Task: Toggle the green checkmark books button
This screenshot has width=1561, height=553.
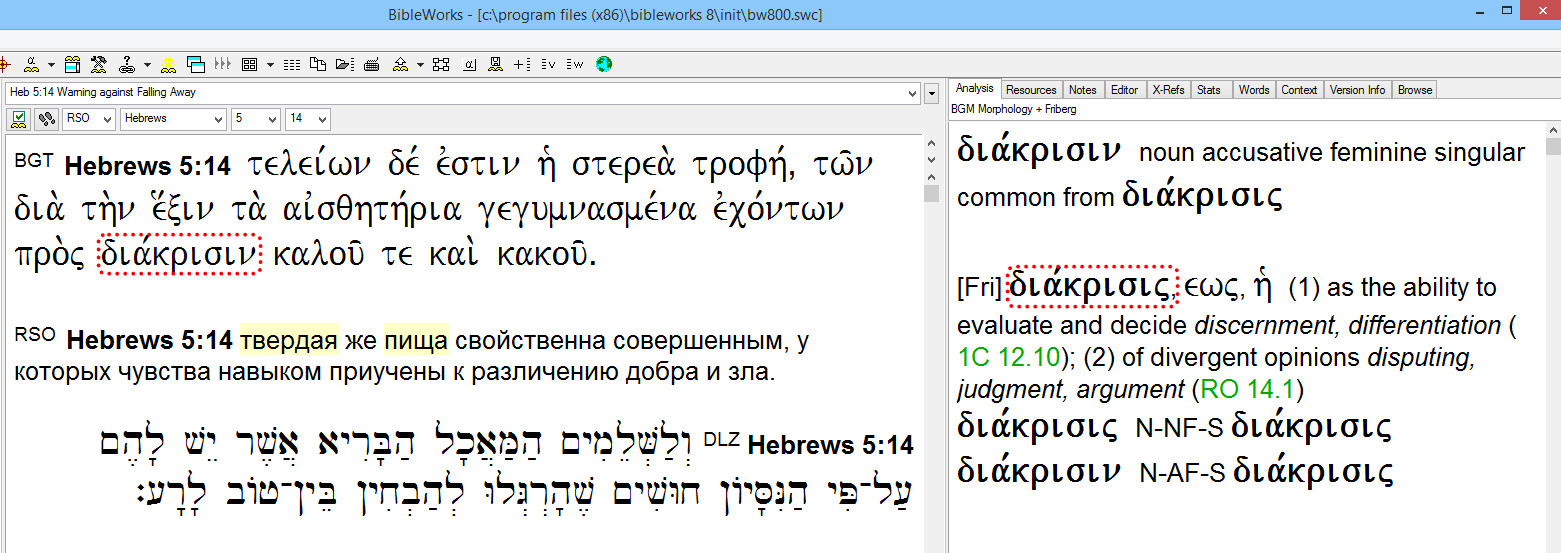Action: (18, 119)
